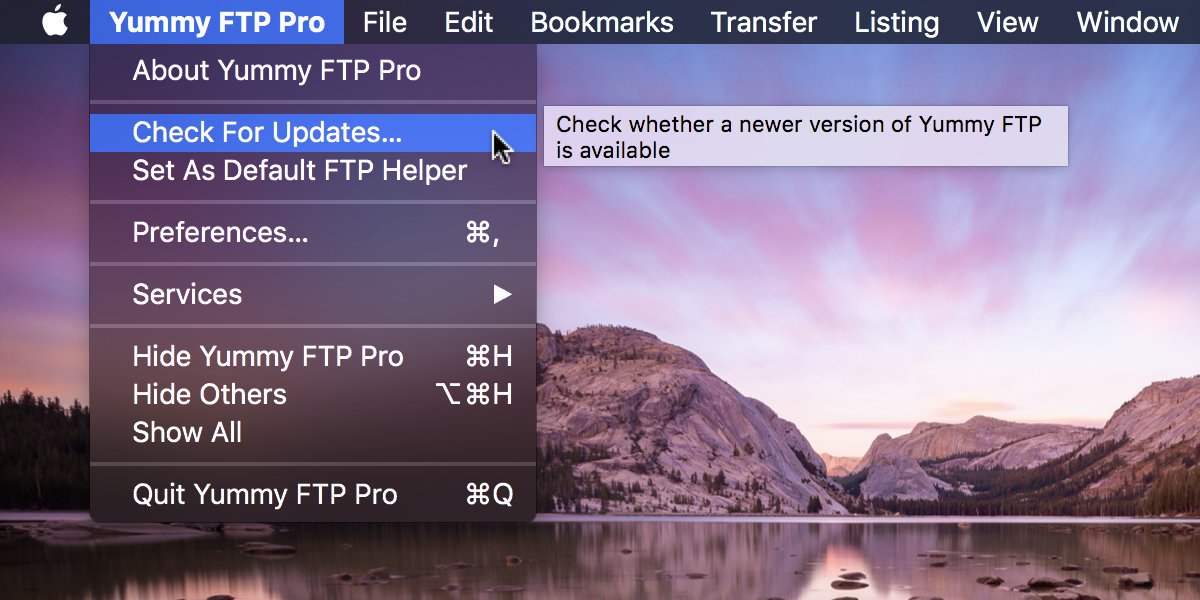Image resolution: width=1200 pixels, height=600 pixels.
Task: Expand the Services submenu
Action: tap(313, 295)
